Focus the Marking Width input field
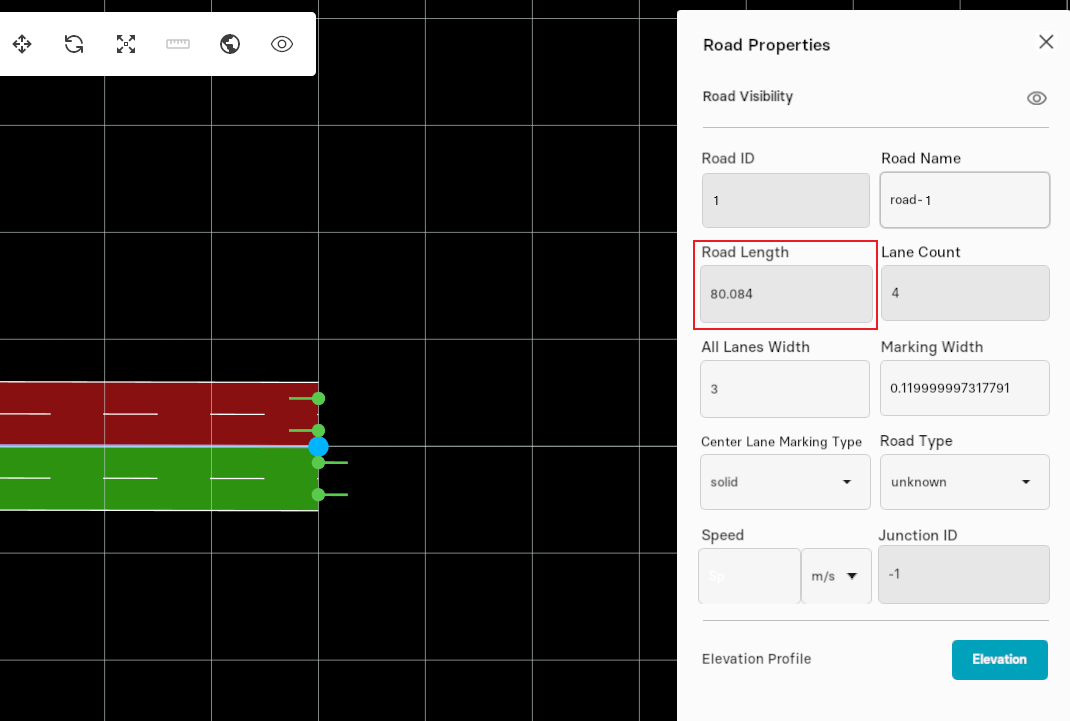The width and height of the screenshot is (1070, 721). coord(964,389)
